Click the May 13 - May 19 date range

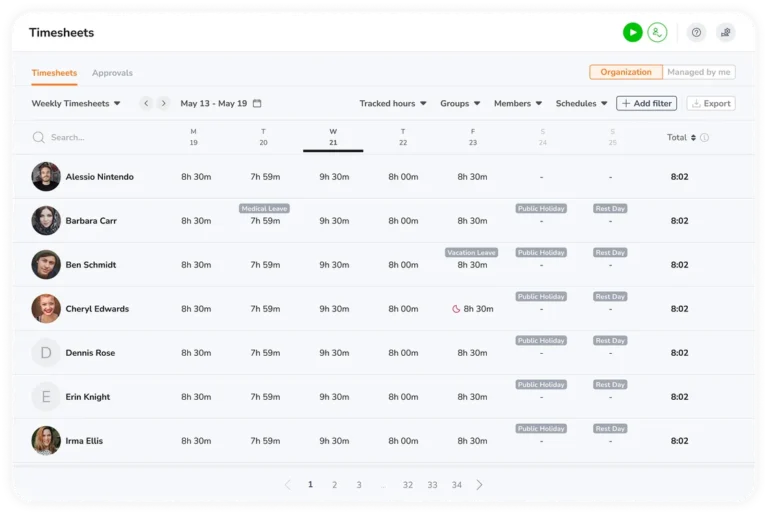point(214,103)
